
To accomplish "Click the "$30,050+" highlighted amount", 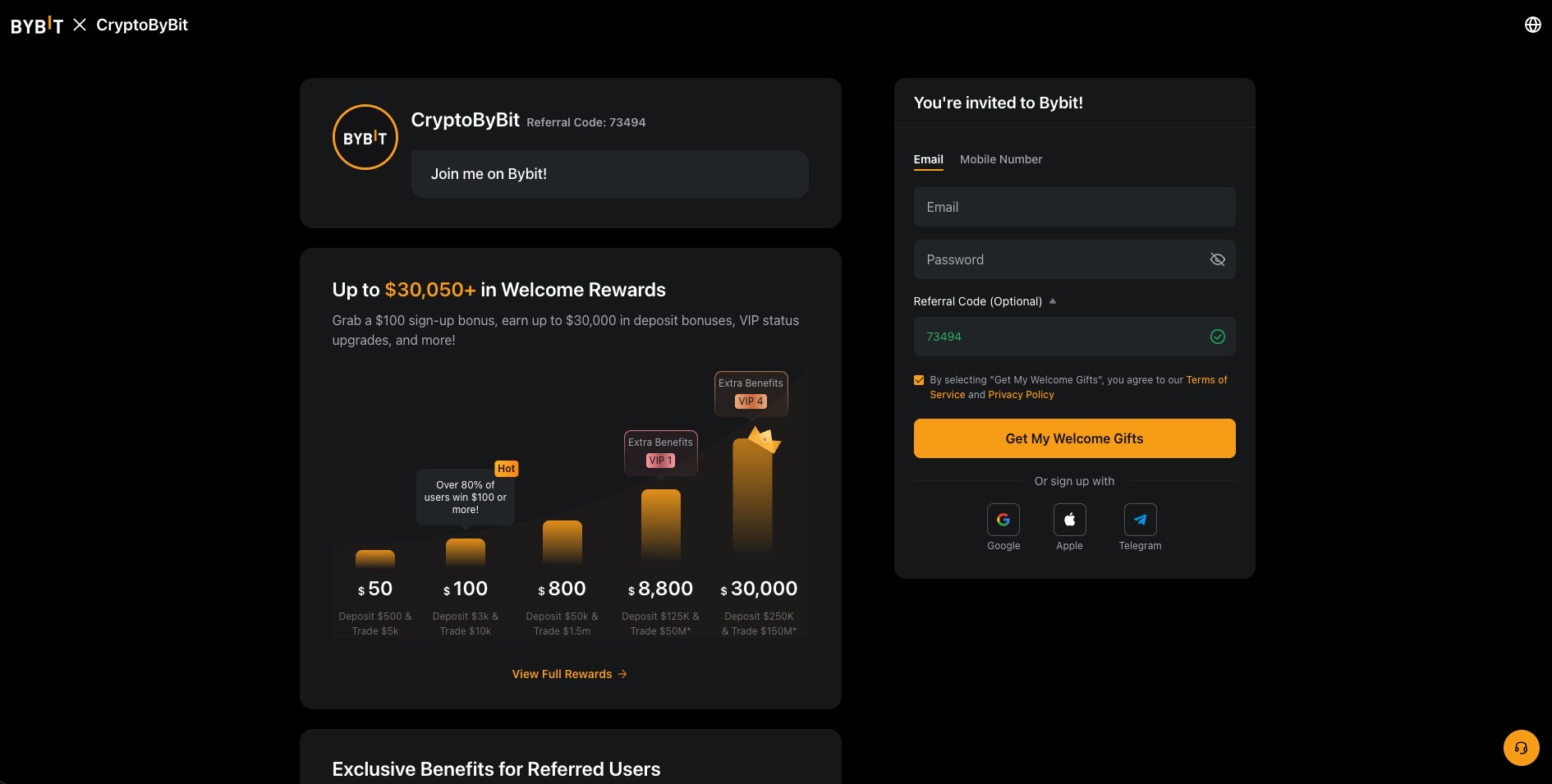I will point(430,290).
